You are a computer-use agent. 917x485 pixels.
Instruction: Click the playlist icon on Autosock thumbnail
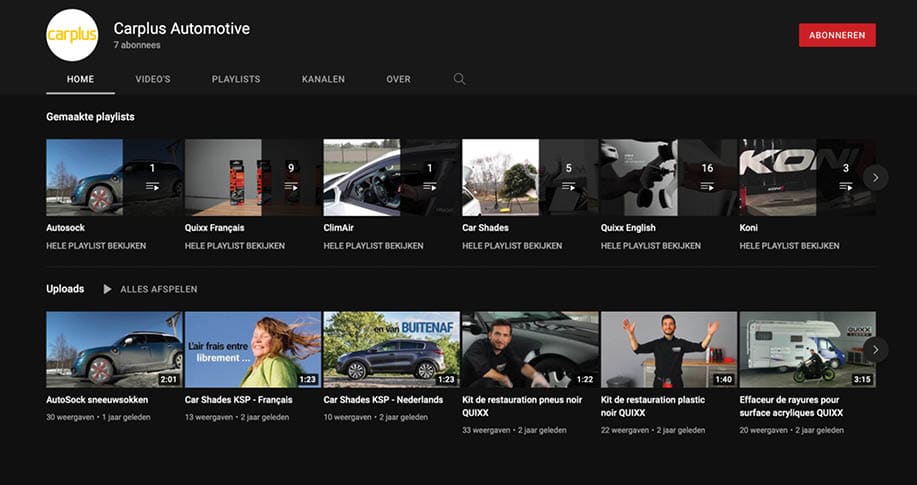(152, 187)
